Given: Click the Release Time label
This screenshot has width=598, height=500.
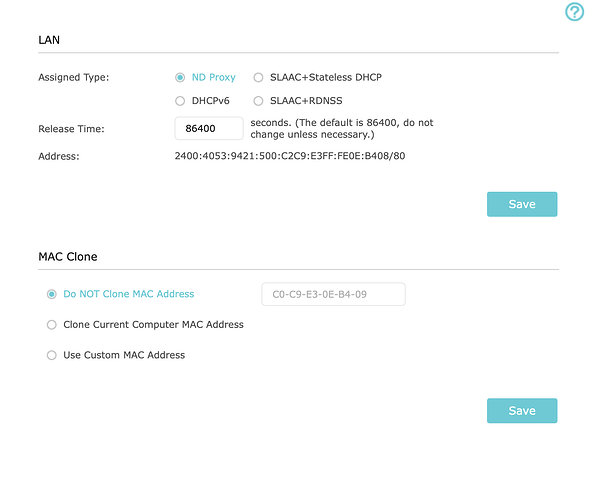Looking at the screenshot, I should (x=71, y=129).
